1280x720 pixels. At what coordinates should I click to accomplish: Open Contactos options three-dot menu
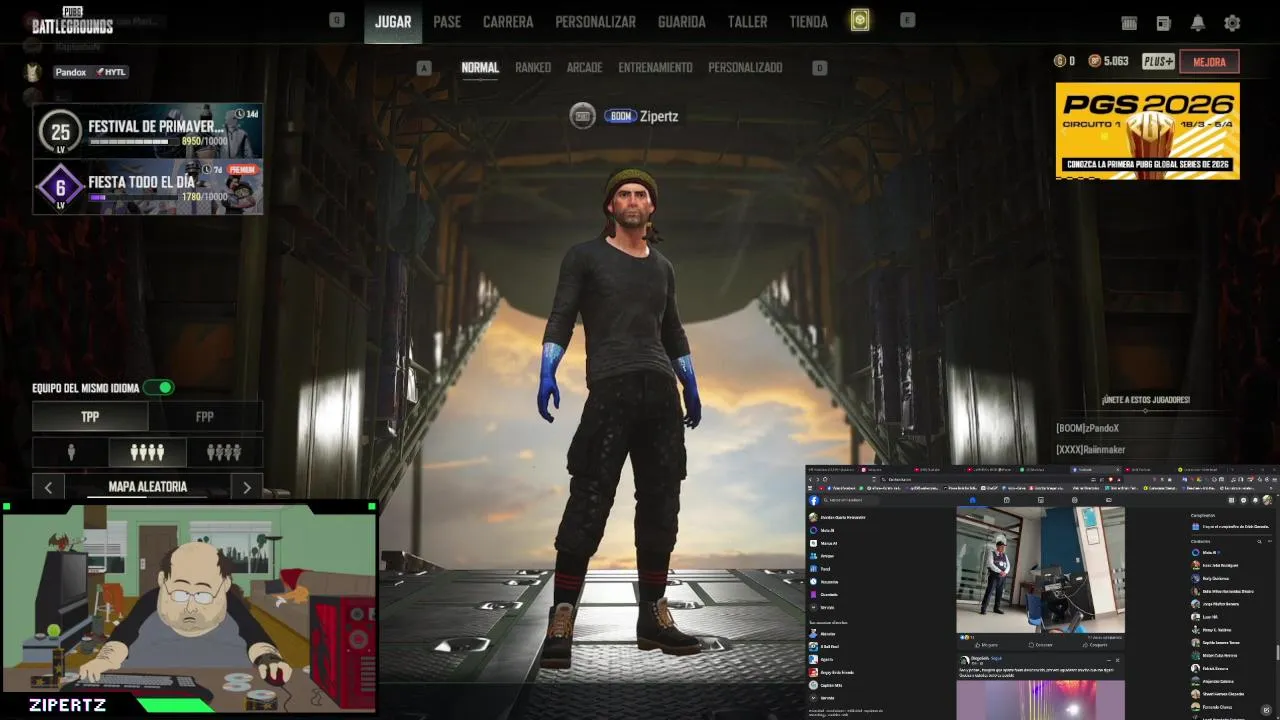point(1269,541)
